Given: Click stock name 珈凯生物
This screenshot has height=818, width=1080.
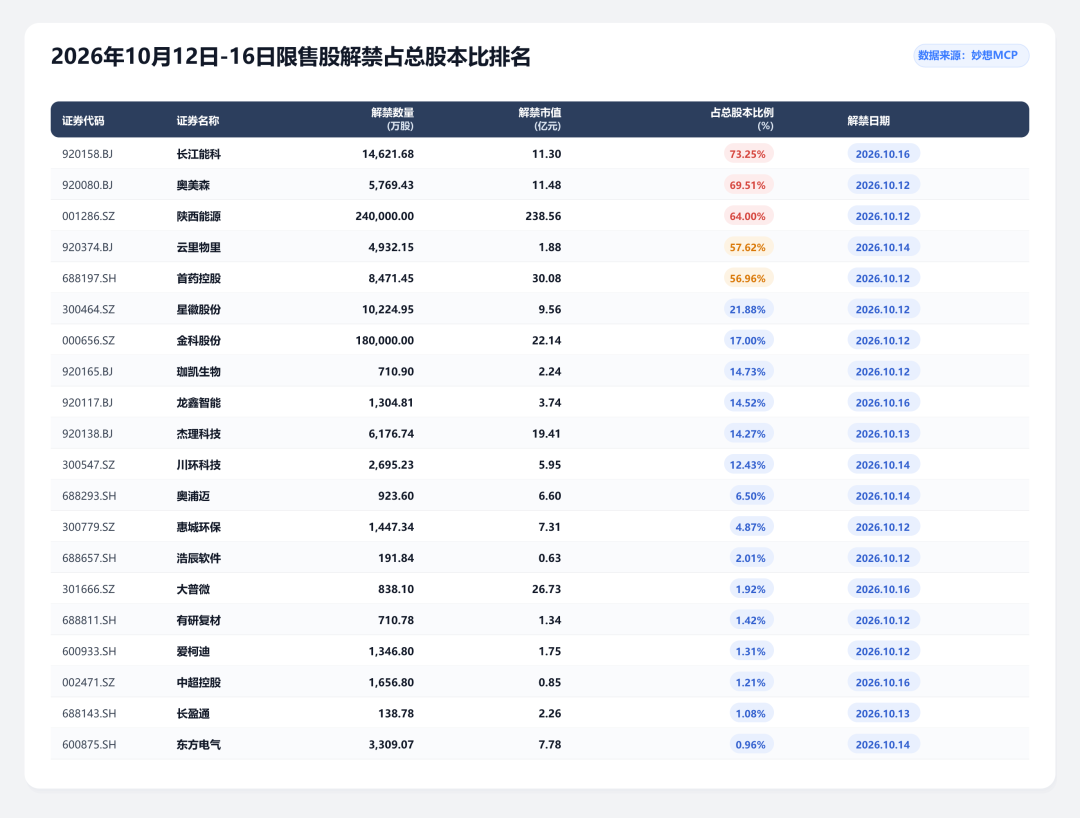Looking at the screenshot, I should click(198, 372).
